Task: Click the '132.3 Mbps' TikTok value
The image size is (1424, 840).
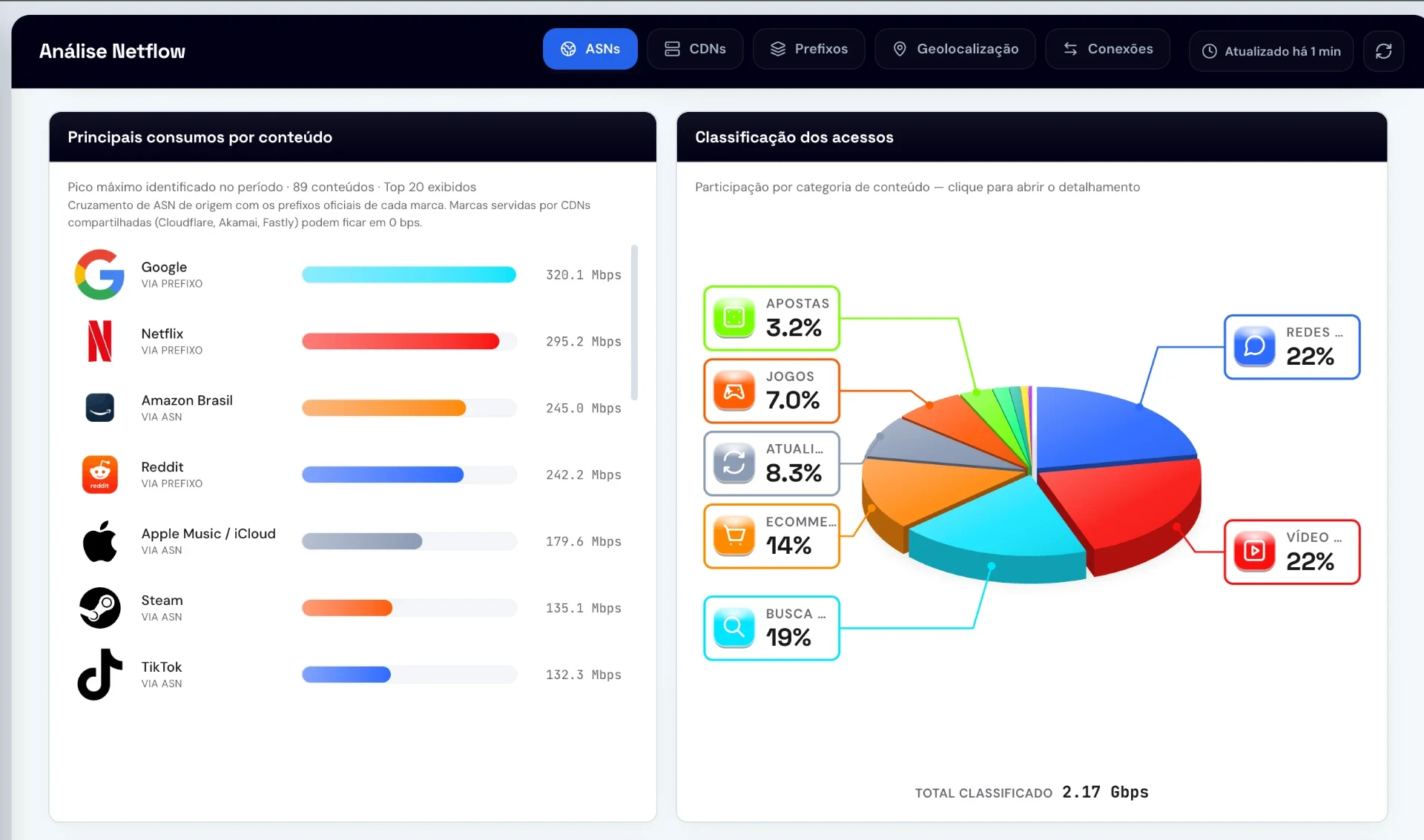Action: pyautogui.click(x=583, y=675)
